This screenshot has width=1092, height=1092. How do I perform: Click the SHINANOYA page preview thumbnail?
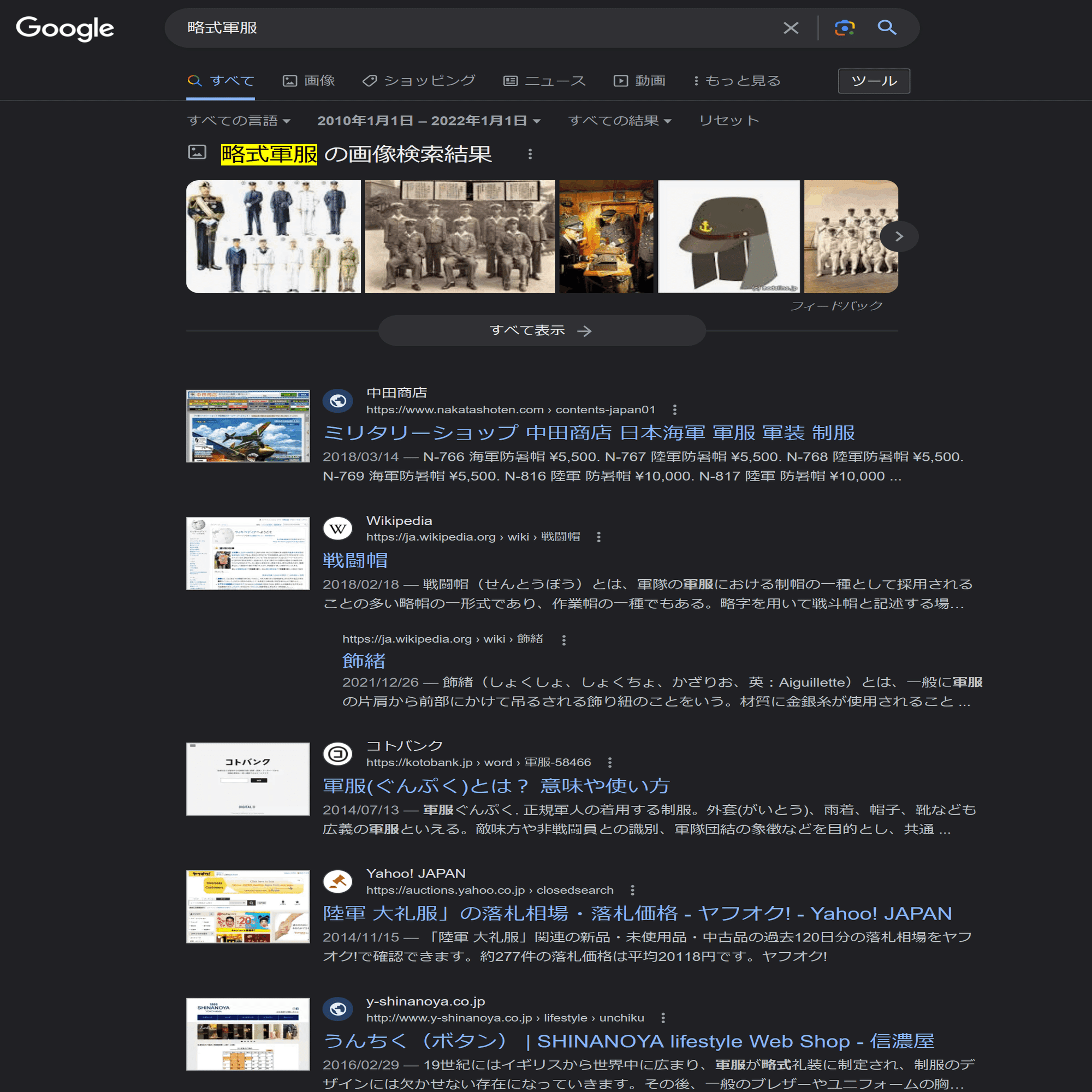pyautogui.click(x=248, y=1034)
